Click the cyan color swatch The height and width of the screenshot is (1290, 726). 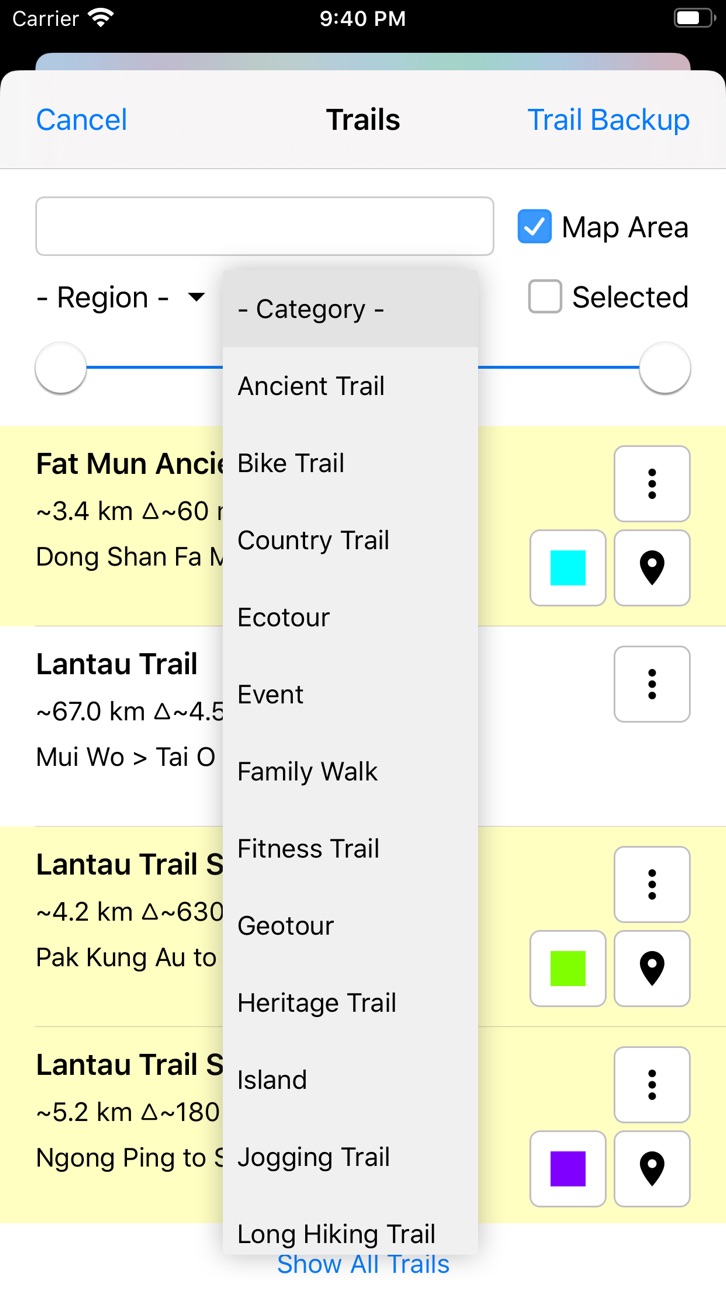tap(568, 568)
